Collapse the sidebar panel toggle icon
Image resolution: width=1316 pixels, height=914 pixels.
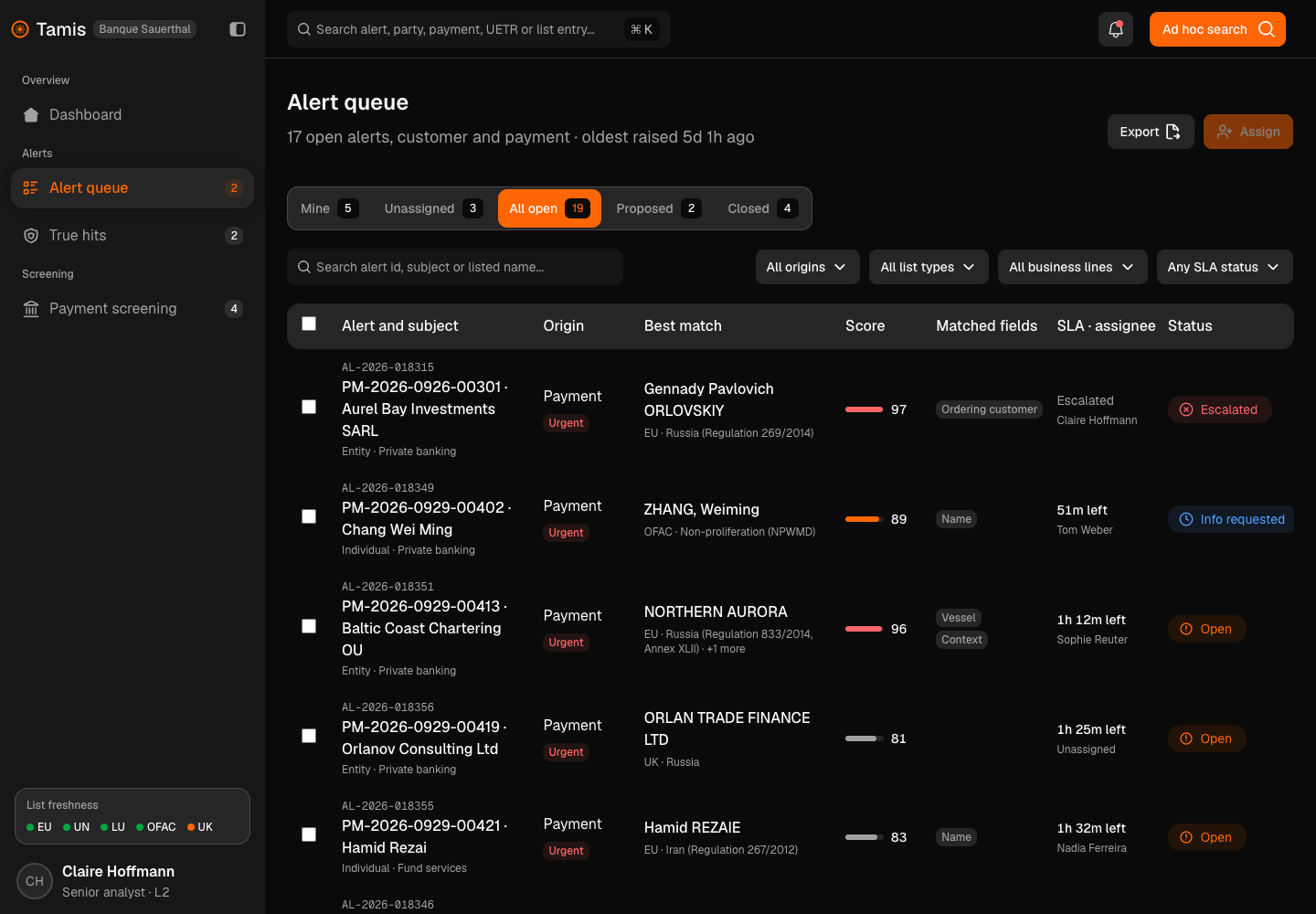238,29
